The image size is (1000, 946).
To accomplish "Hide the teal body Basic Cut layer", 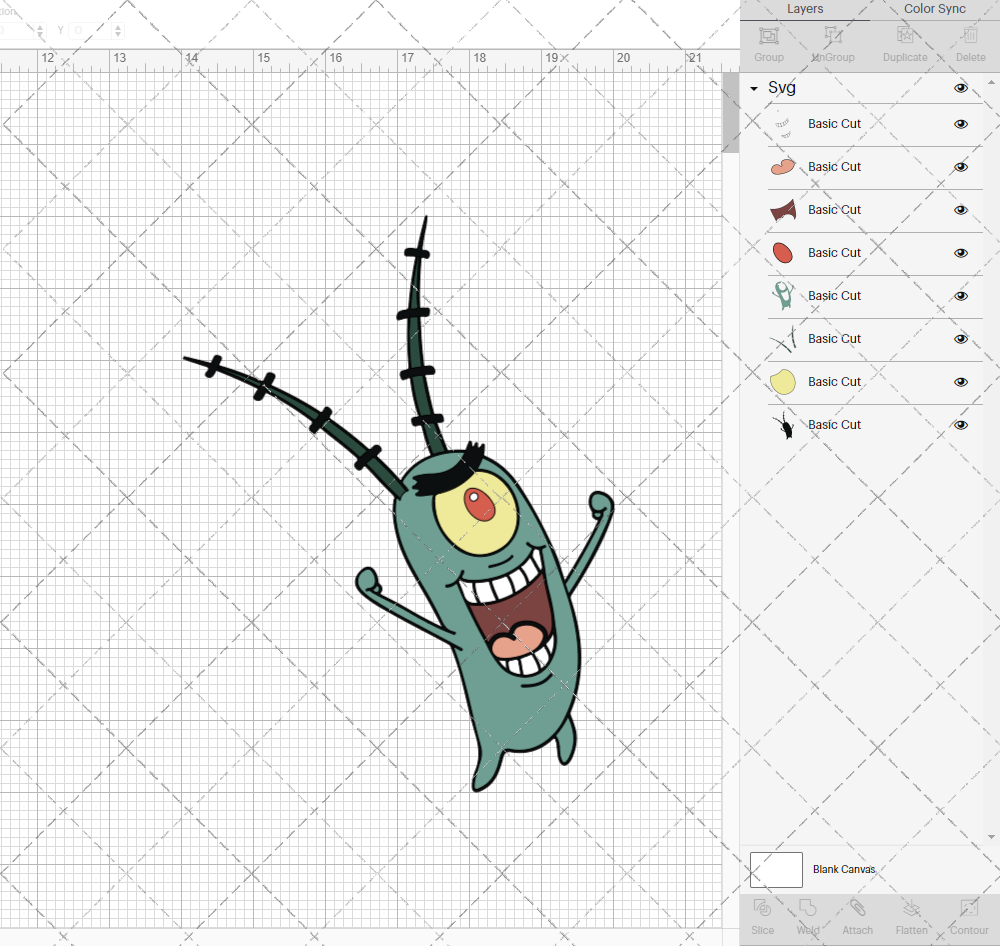I will pos(960,296).
